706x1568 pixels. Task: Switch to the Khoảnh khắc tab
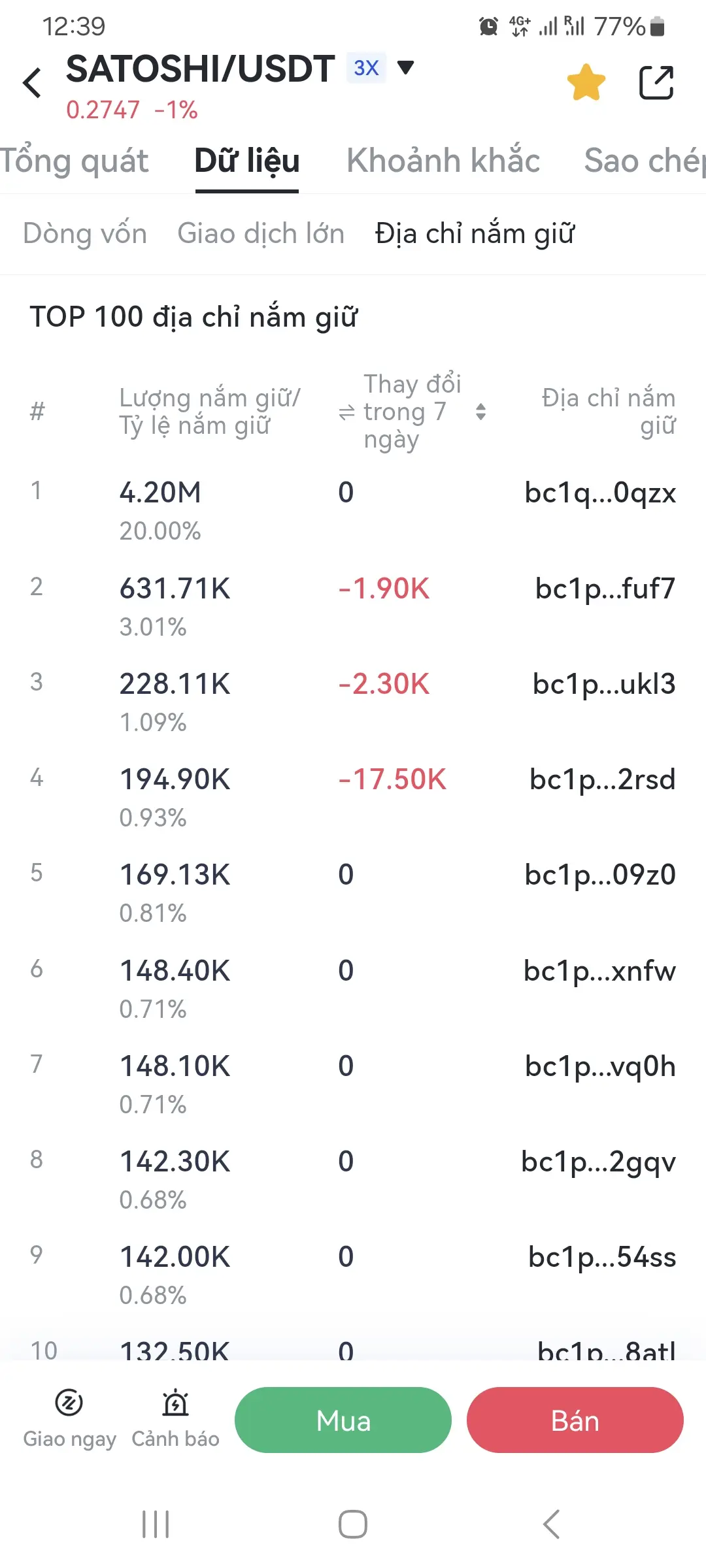coord(443,161)
